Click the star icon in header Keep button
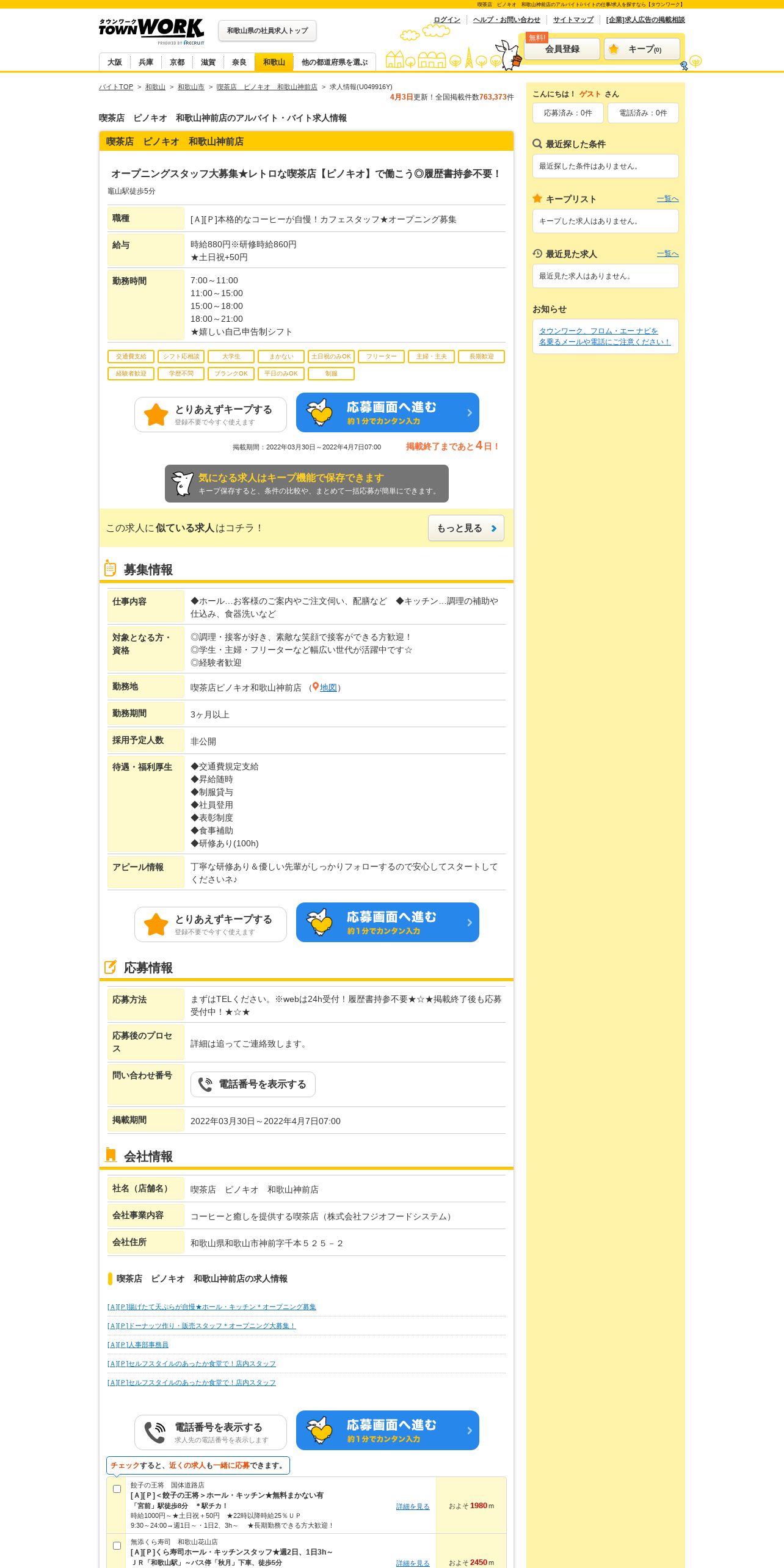 coord(614,49)
